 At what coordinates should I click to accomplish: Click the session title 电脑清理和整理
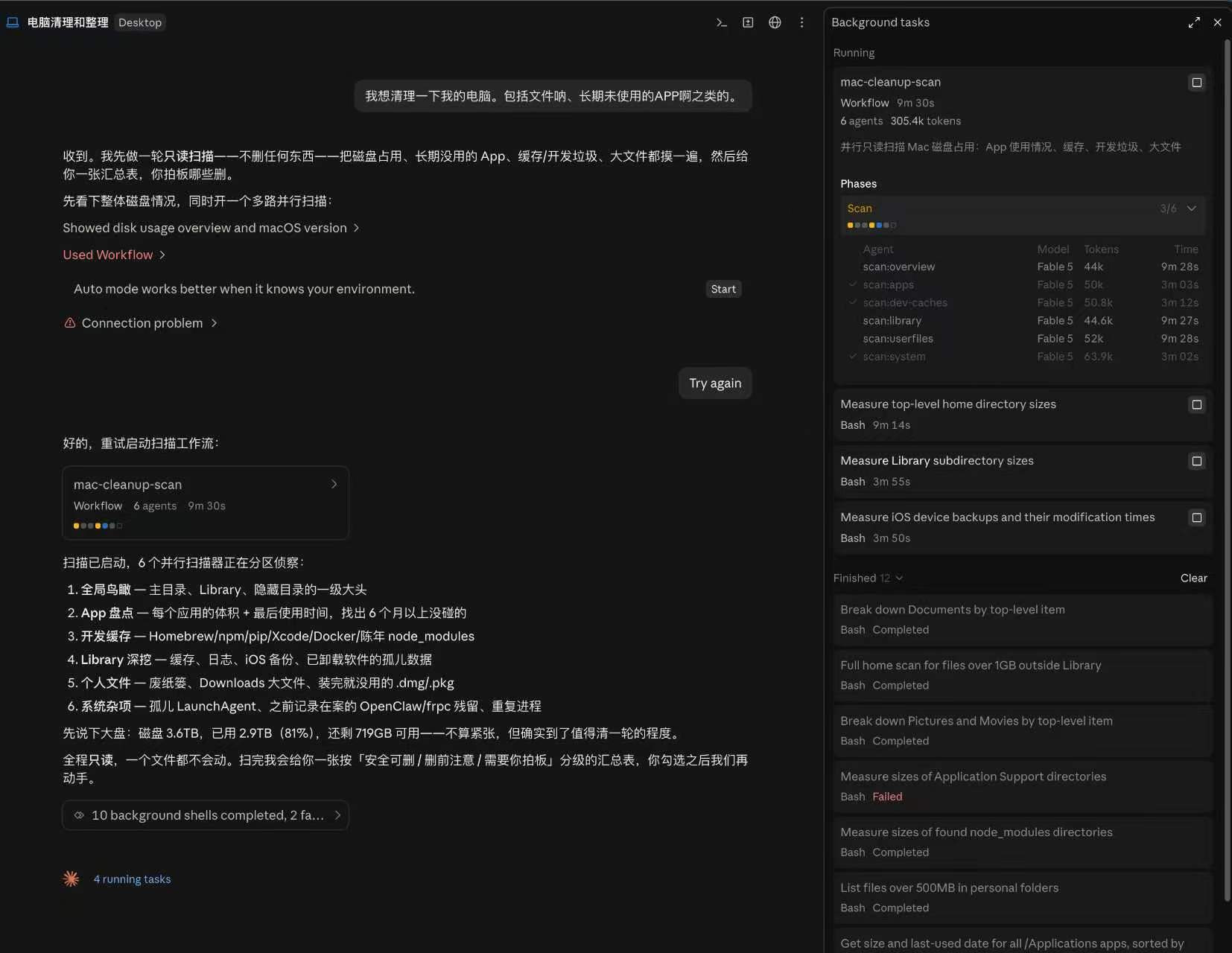coord(68,22)
